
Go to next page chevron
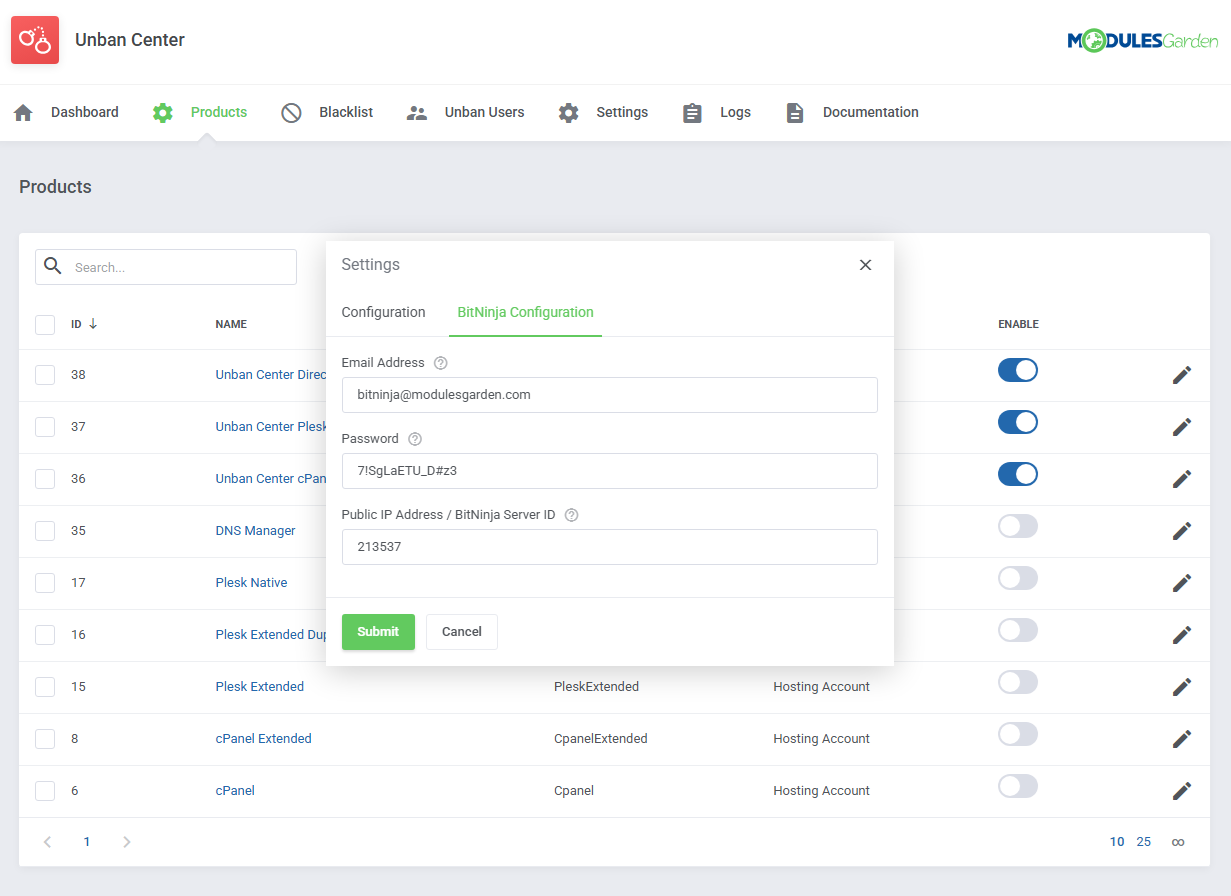[x=126, y=842]
